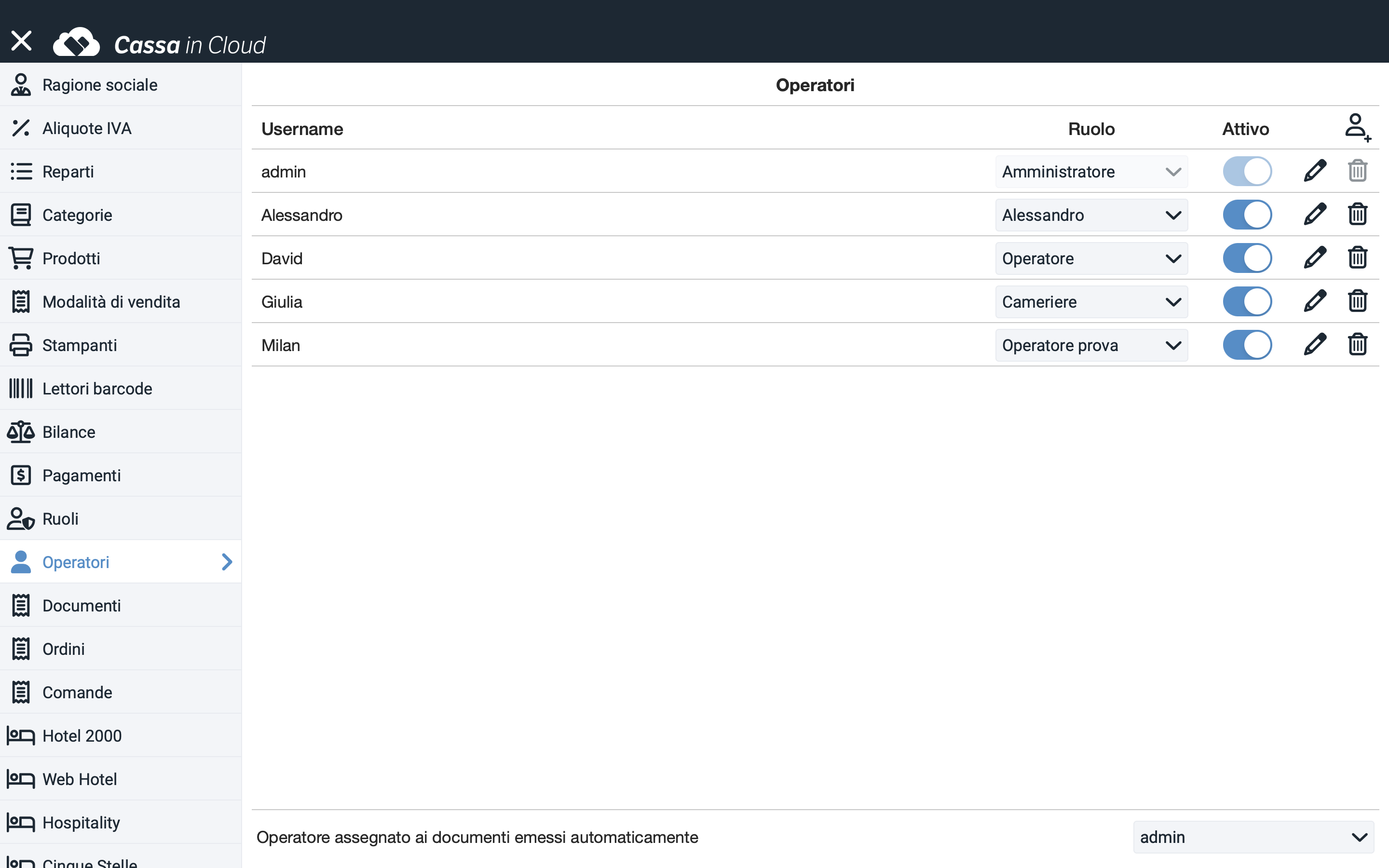Click the Username column header

click(x=302, y=129)
